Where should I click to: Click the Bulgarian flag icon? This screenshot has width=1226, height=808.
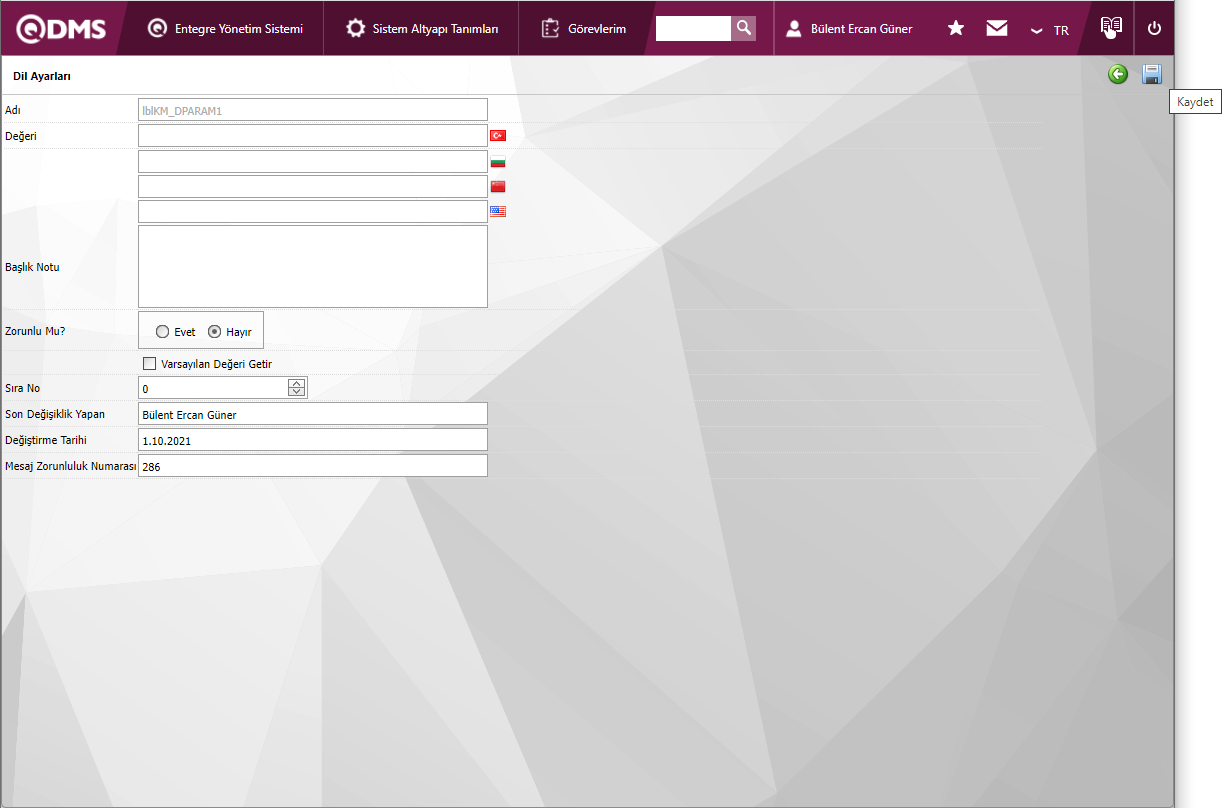(498, 161)
